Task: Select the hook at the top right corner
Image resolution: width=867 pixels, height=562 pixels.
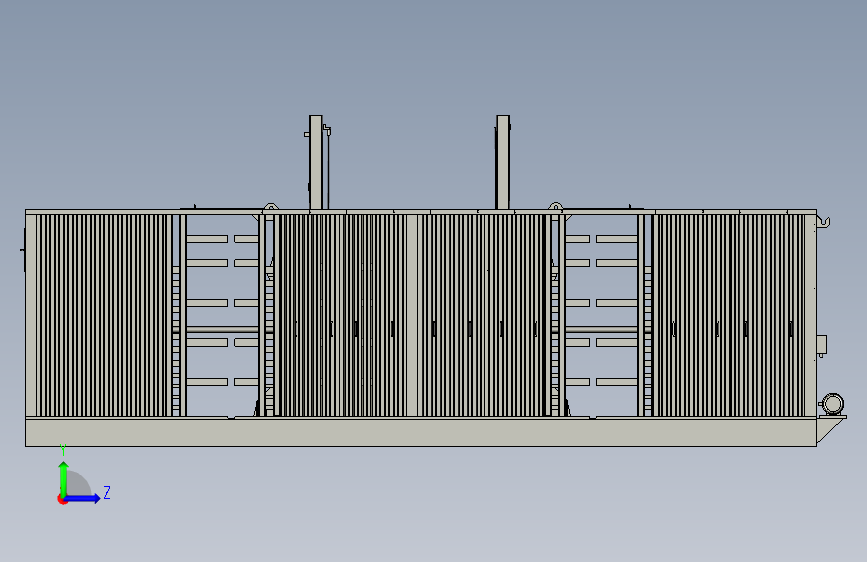Action: click(x=824, y=221)
